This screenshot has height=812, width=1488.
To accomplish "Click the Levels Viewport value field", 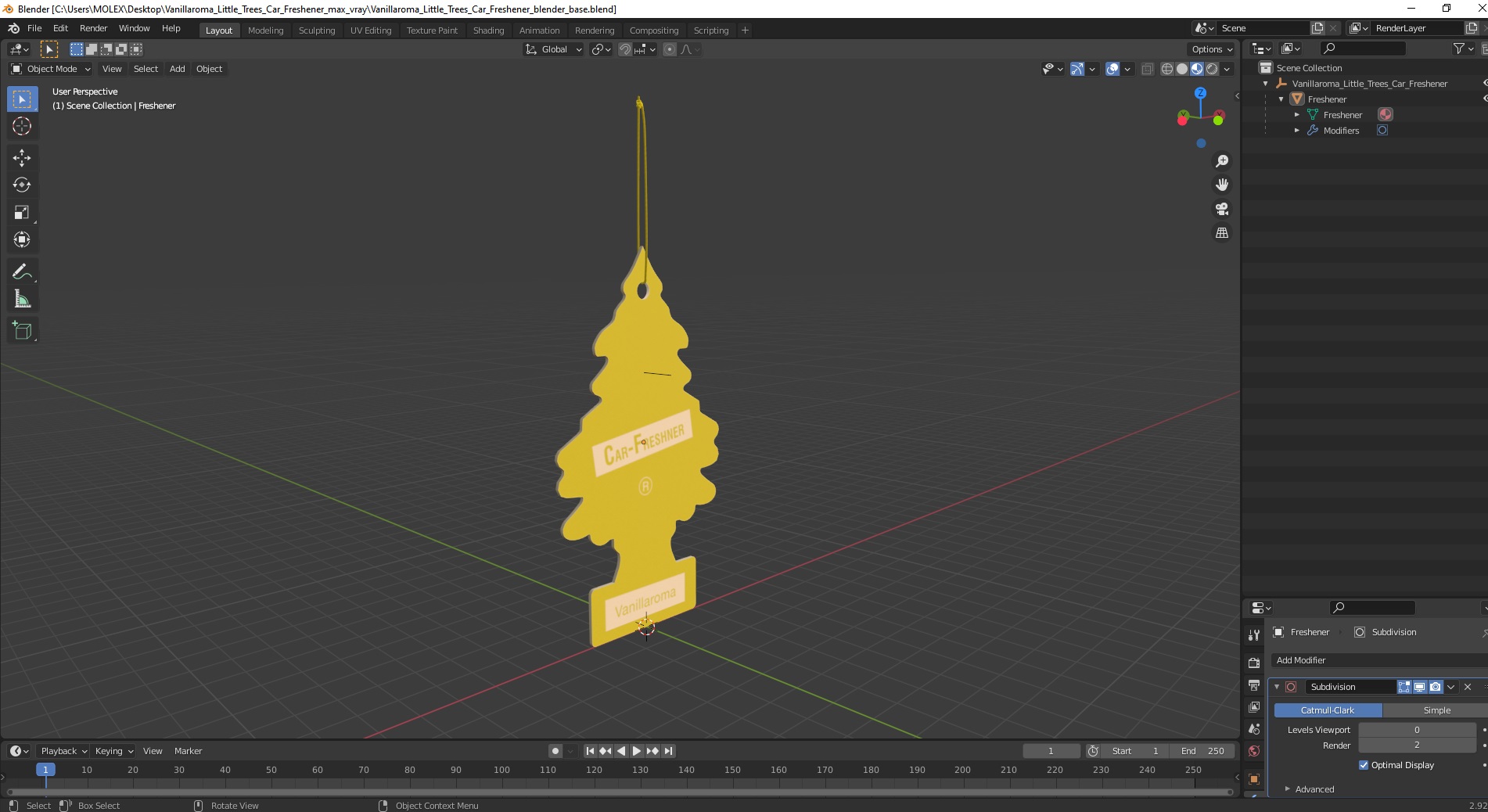I will pyautogui.click(x=1417, y=730).
